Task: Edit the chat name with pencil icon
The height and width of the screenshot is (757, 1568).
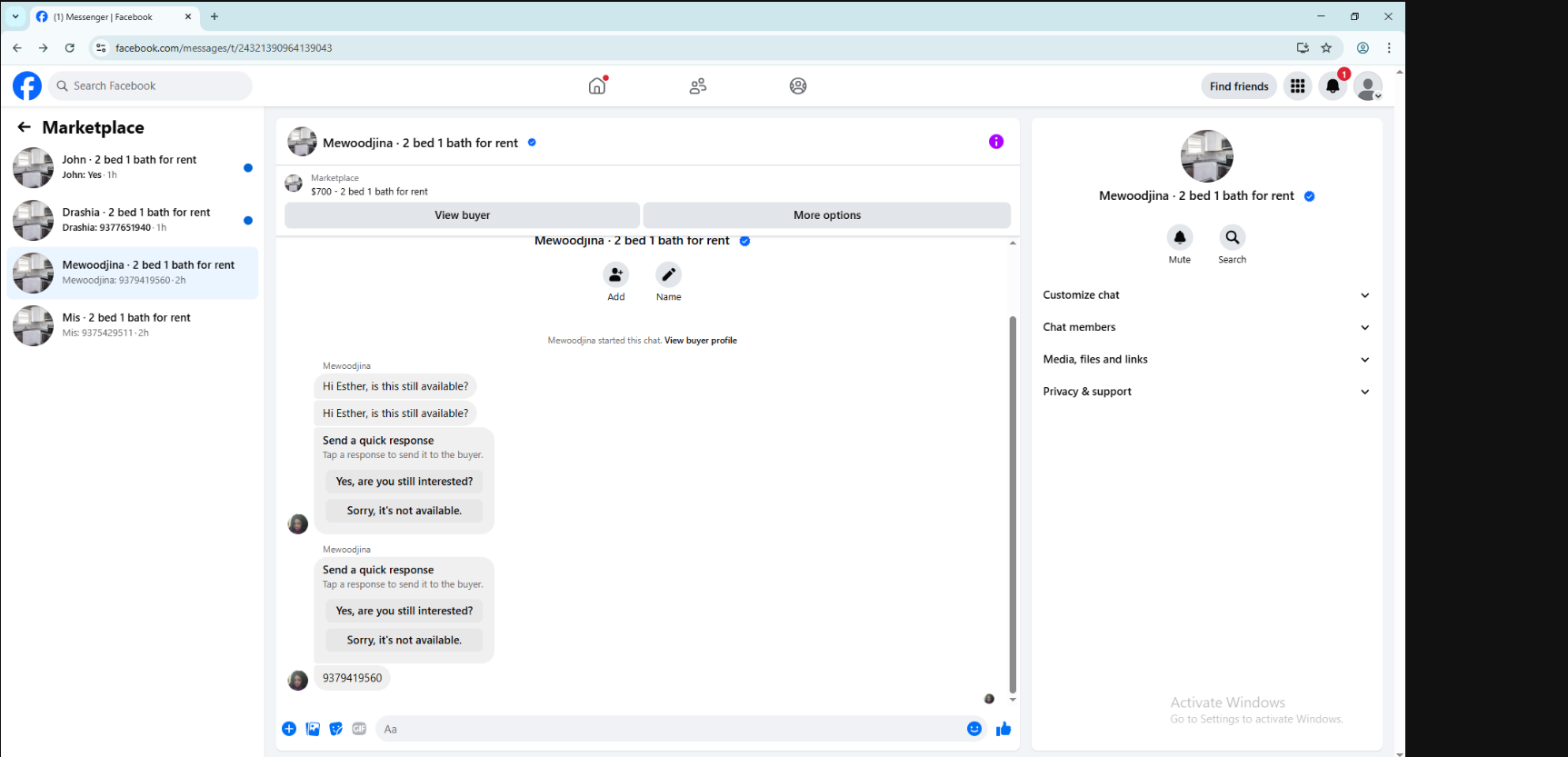Action: click(x=668, y=274)
